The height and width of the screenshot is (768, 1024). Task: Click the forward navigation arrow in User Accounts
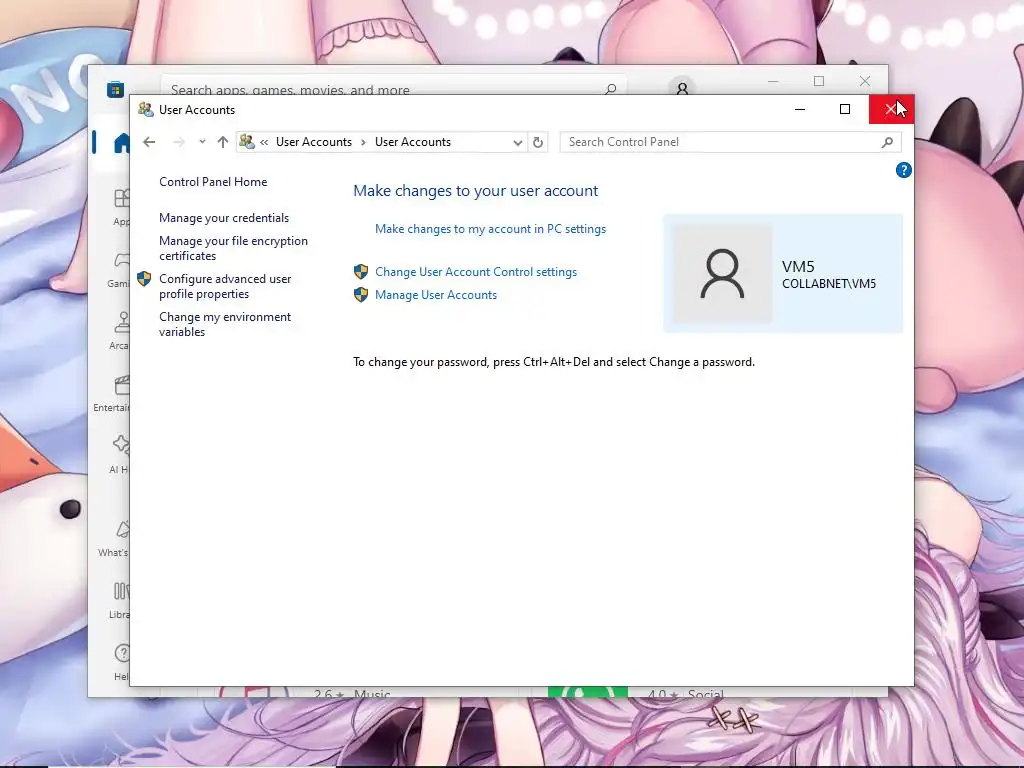178,142
